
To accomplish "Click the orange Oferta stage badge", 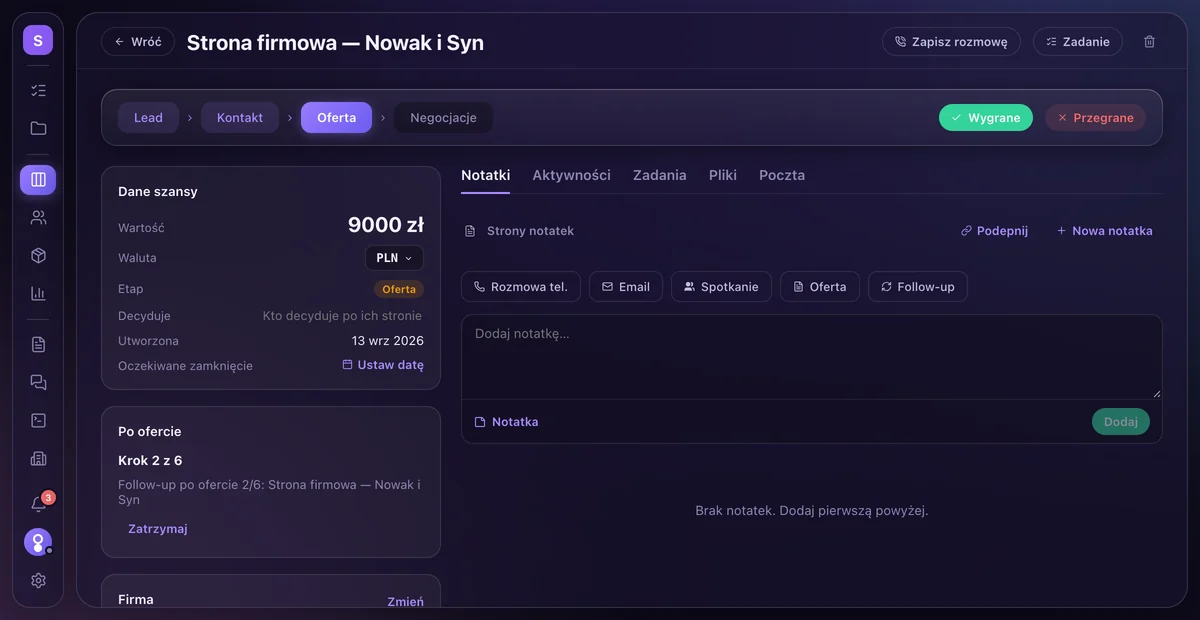I will point(399,289).
